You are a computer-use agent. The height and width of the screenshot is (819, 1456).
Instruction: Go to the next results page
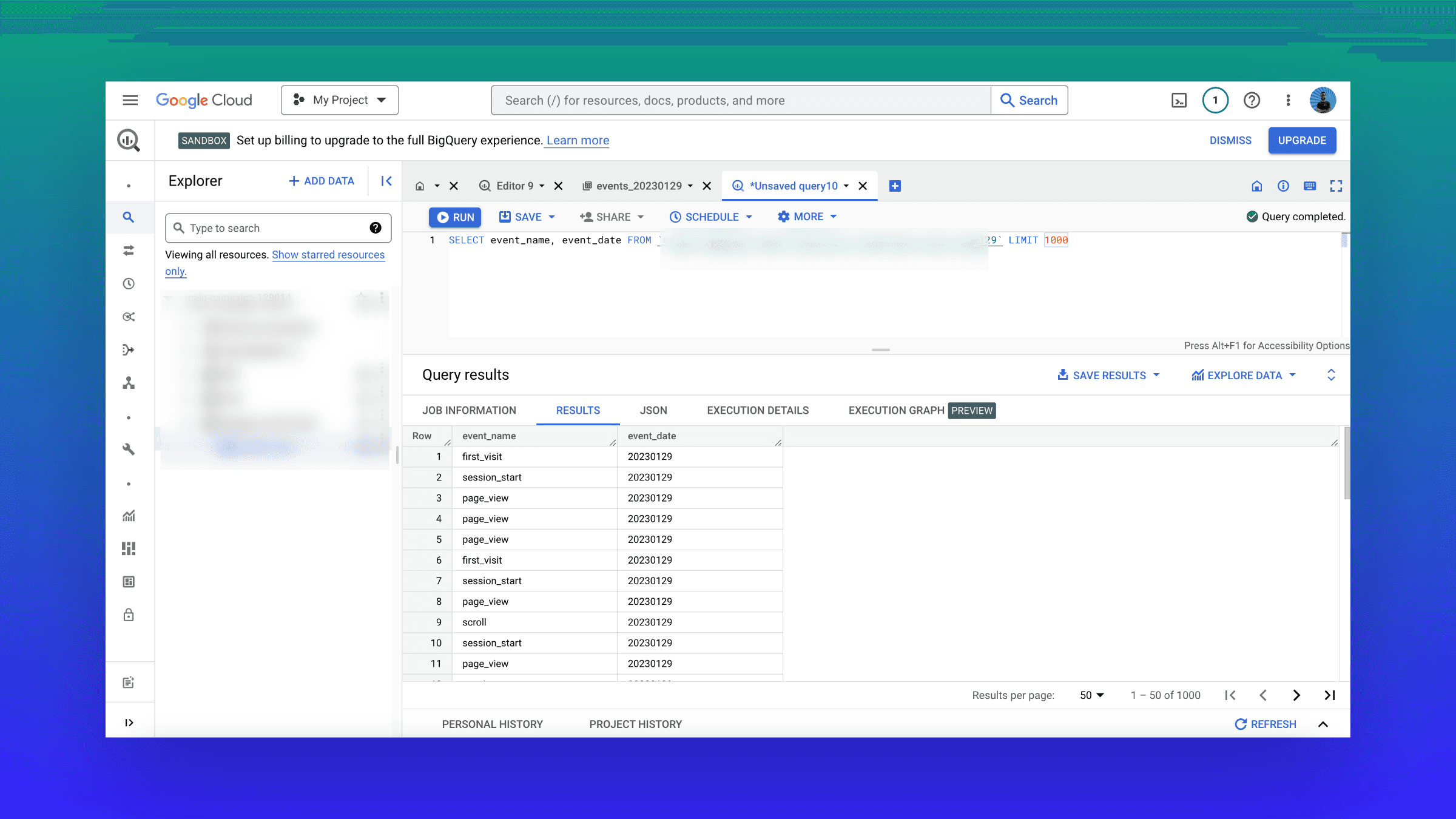tap(1296, 695)
